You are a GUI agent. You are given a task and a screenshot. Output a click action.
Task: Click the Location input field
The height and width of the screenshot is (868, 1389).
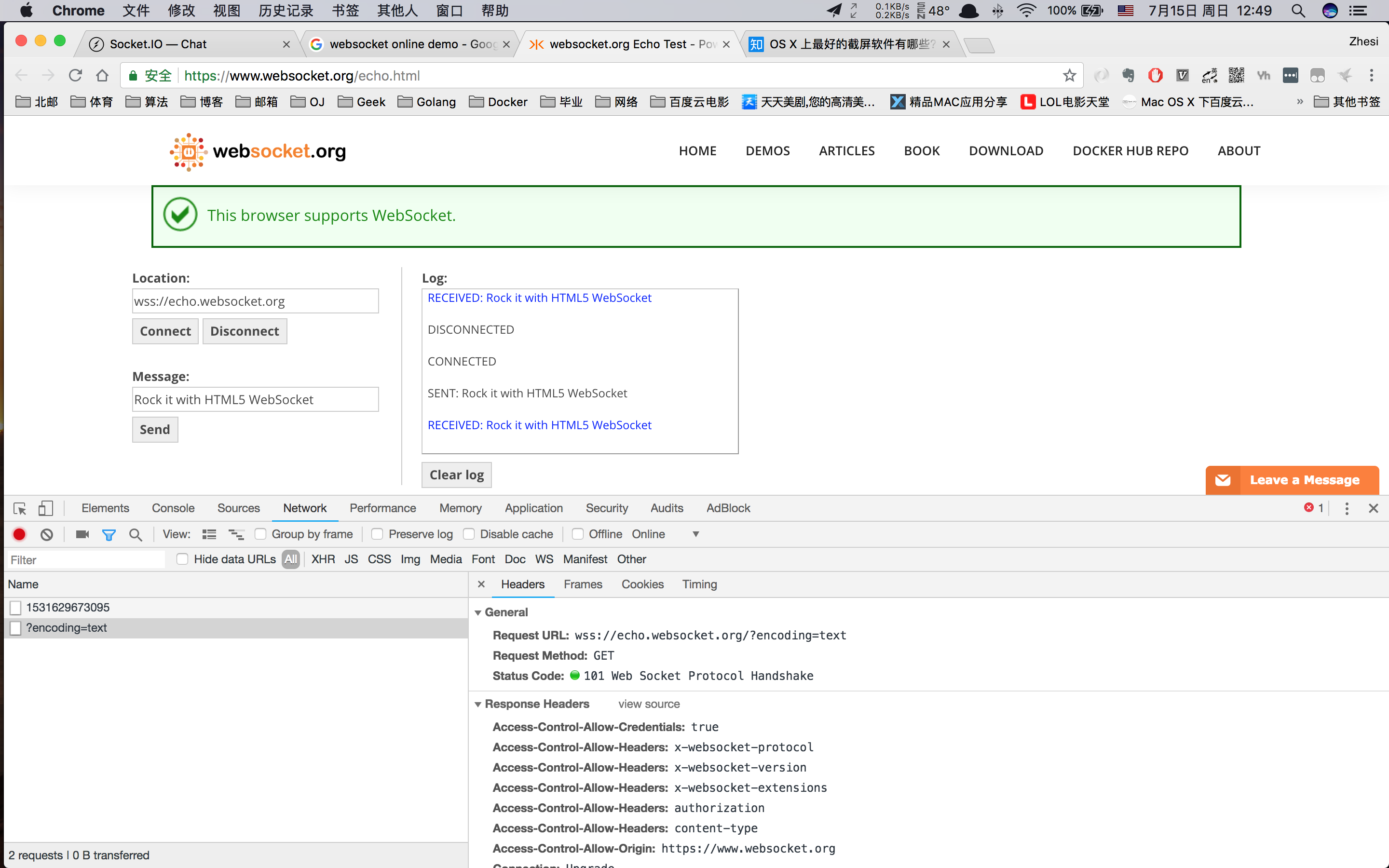point(256,301)
